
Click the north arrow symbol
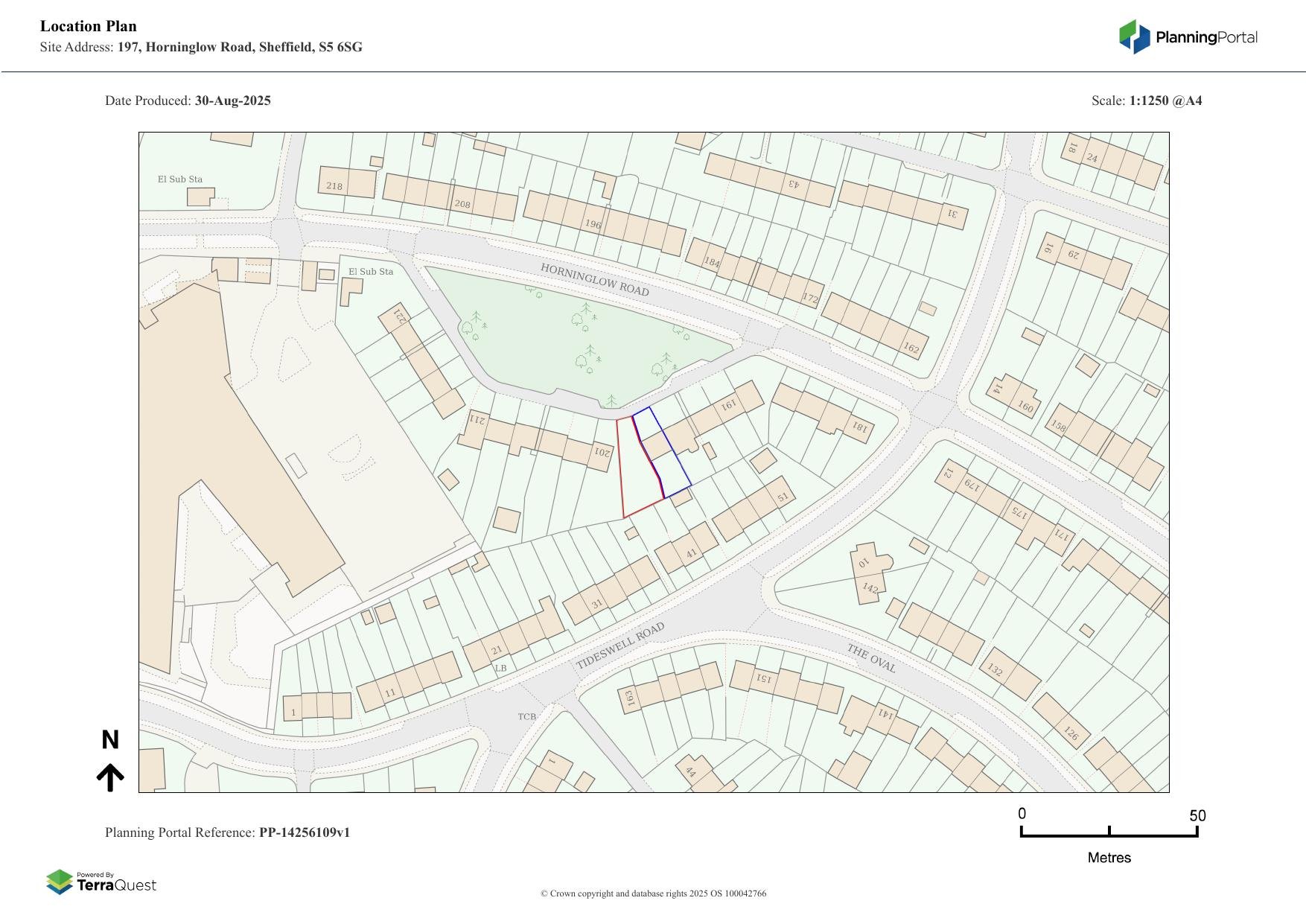[110, 777]
